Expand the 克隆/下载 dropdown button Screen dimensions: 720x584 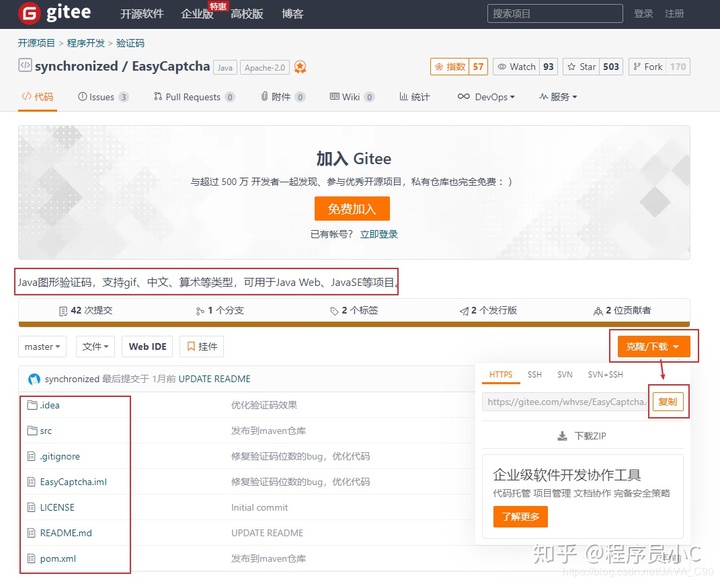point(653,346)
